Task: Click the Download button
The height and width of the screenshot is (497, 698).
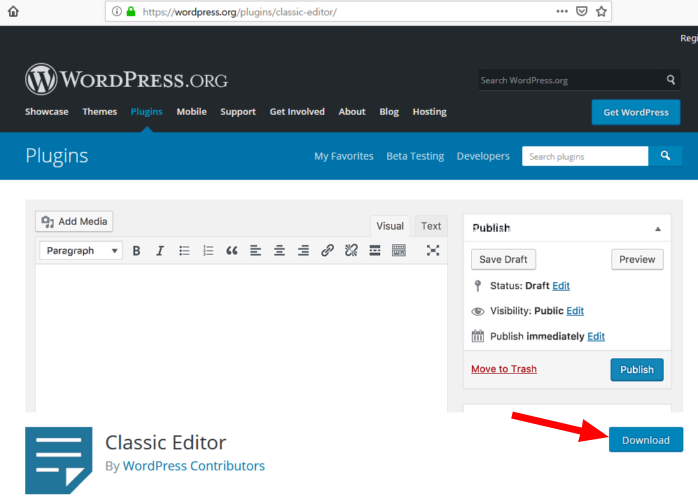Action: (646, 440)
